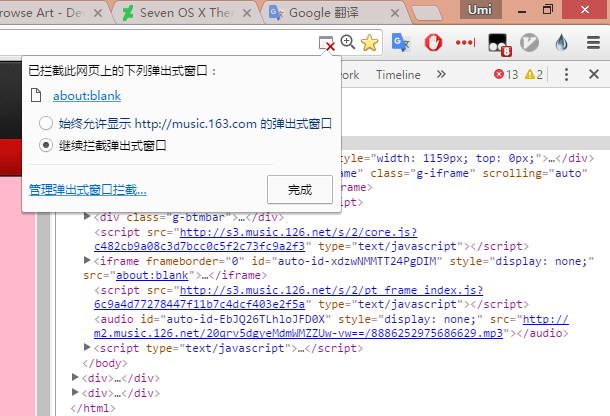Click the zoom magnifier icon in address bar
This screenshot has width=610, height=416.
pyautogui.click(x=348, y=42)
